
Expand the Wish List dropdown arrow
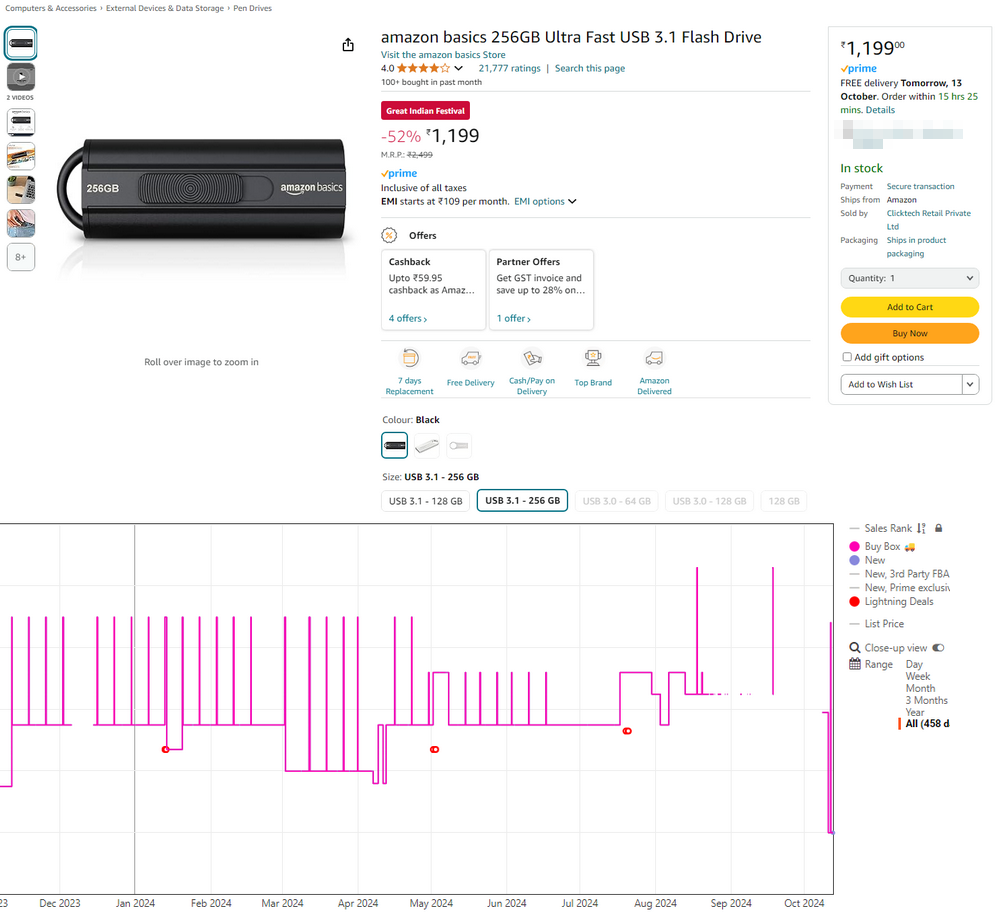(x=971, y=385)
